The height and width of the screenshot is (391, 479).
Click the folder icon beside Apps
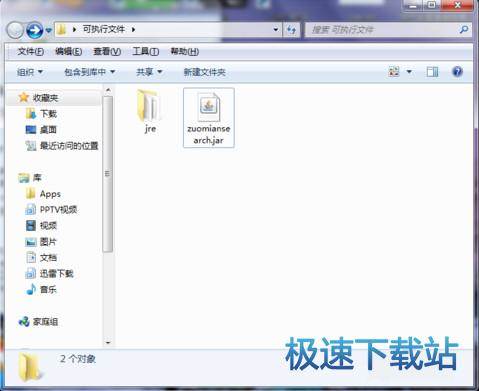coord(31,193)
